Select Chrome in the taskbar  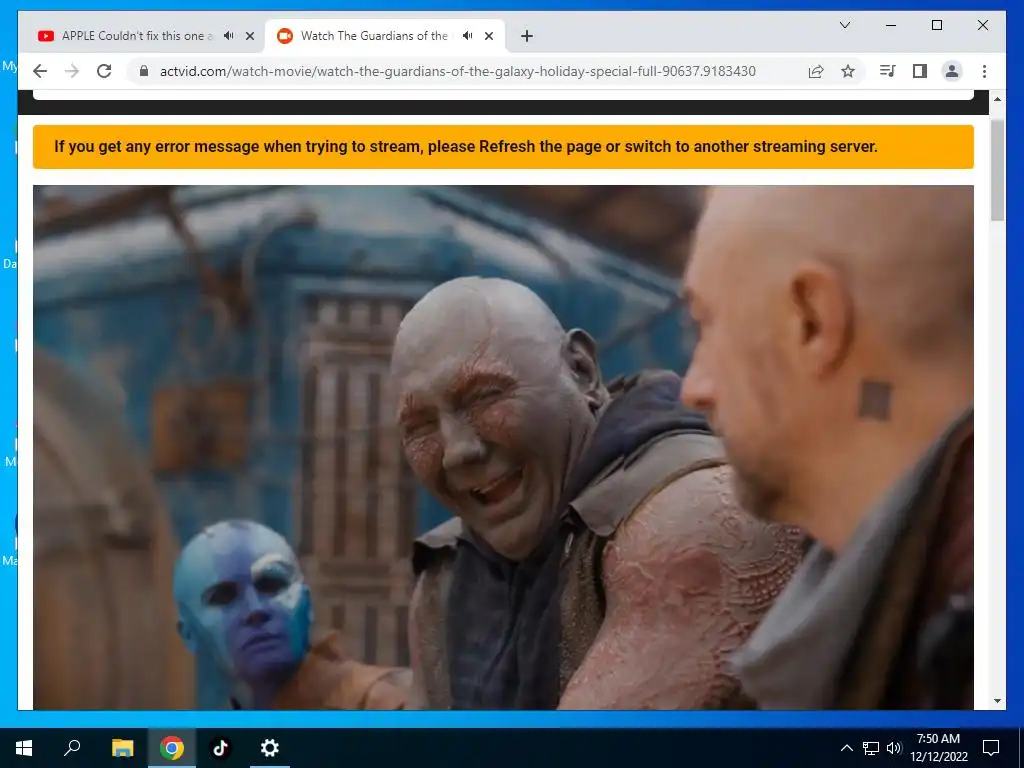[171, 748]
